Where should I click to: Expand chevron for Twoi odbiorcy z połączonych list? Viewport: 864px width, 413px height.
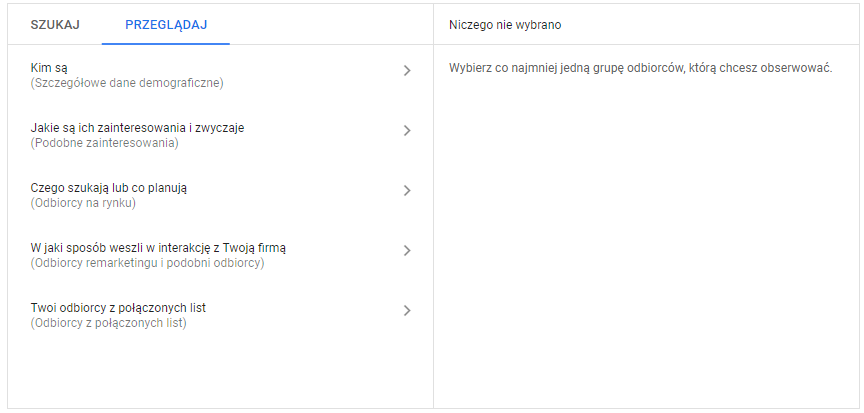click(x=407, y=311)
